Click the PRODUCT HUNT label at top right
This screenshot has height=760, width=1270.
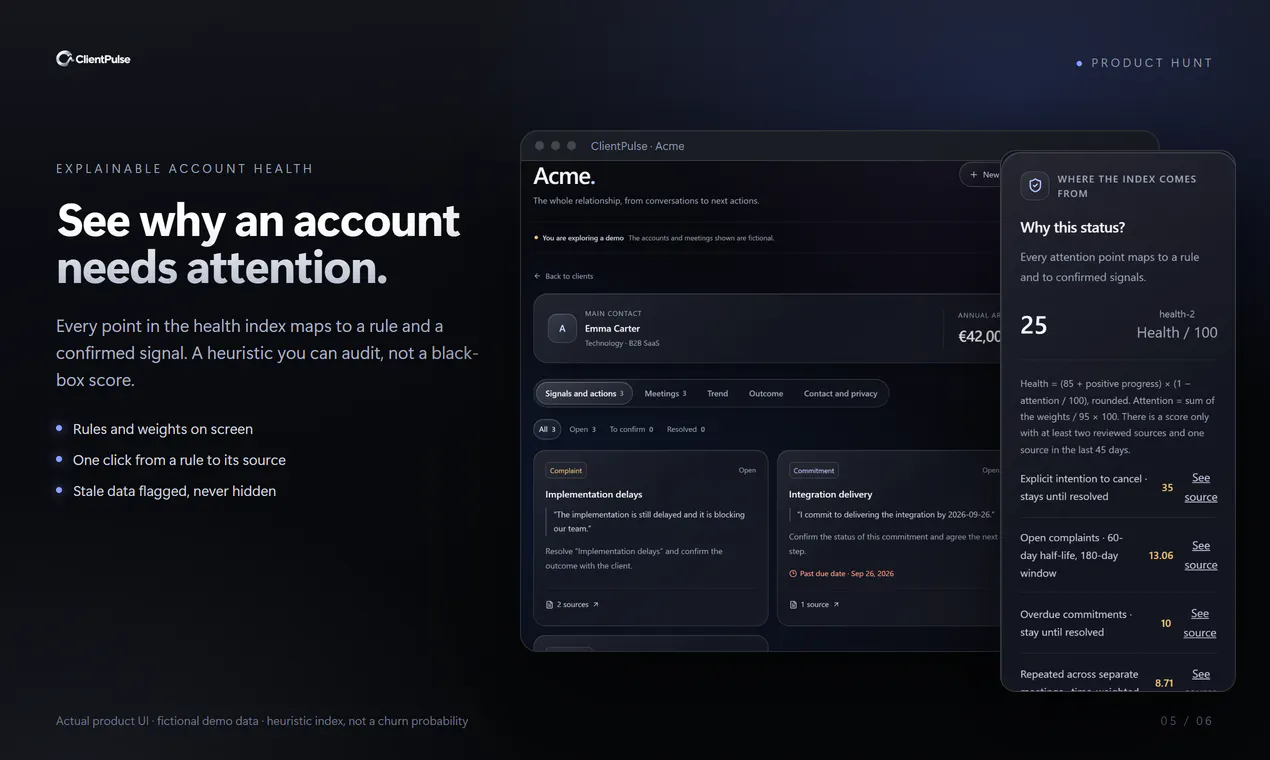pyautogui.click(x=1152, y=63)
